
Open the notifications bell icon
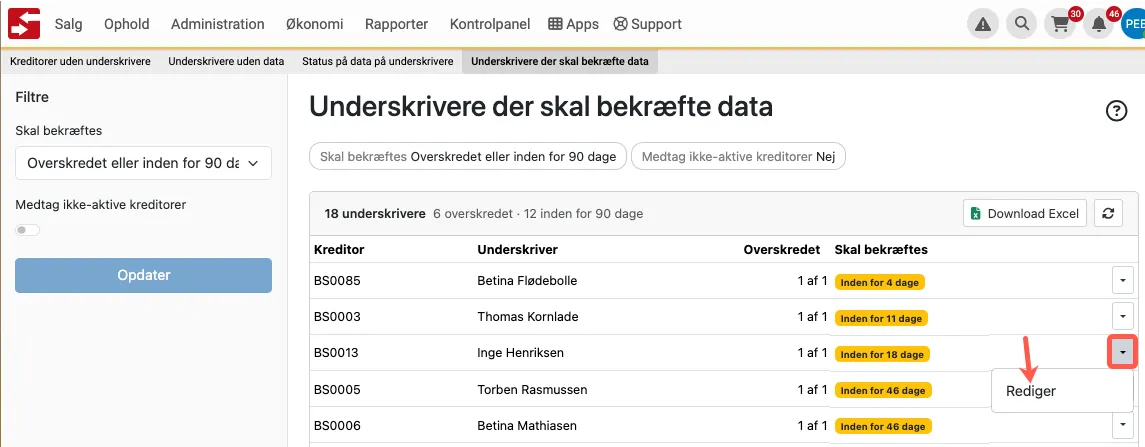tap(1098, 24)
